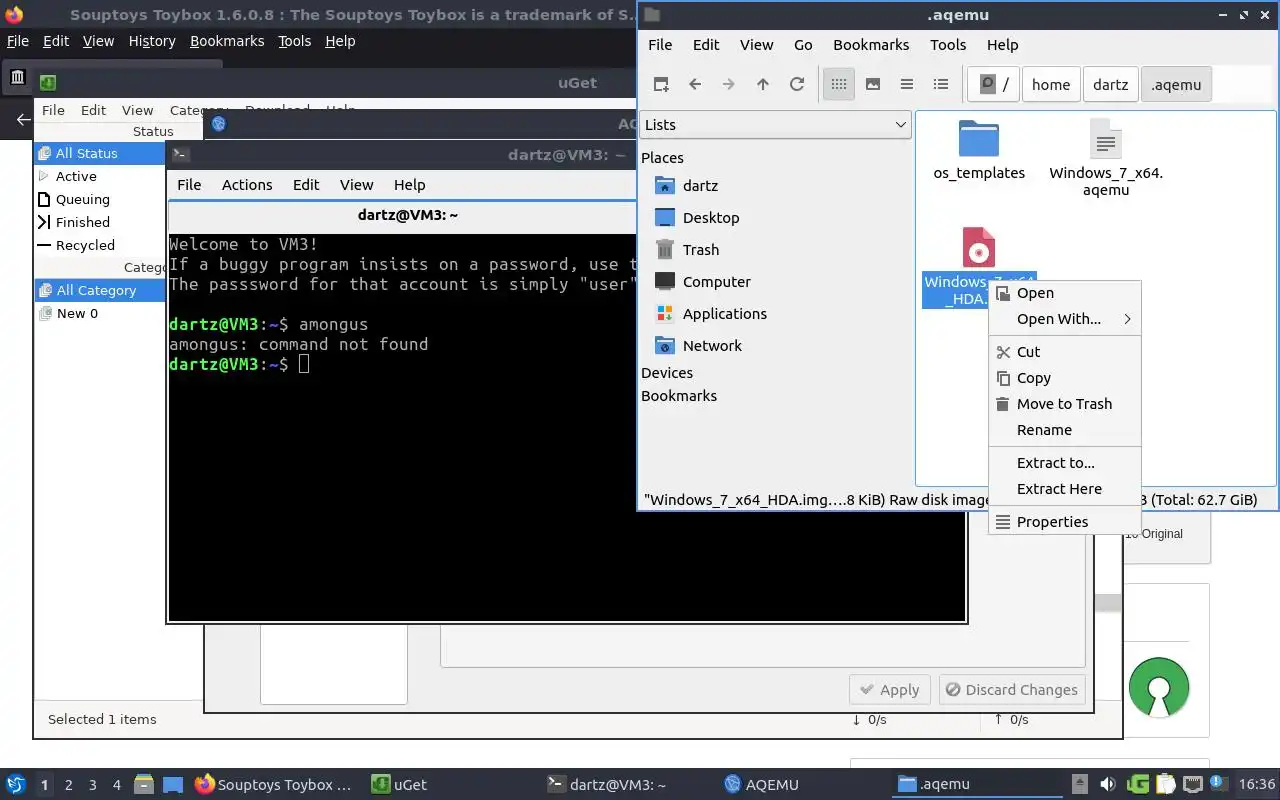1280x800 pixels.
Task: Select the os_templates folder
Action: coord(979,150)
